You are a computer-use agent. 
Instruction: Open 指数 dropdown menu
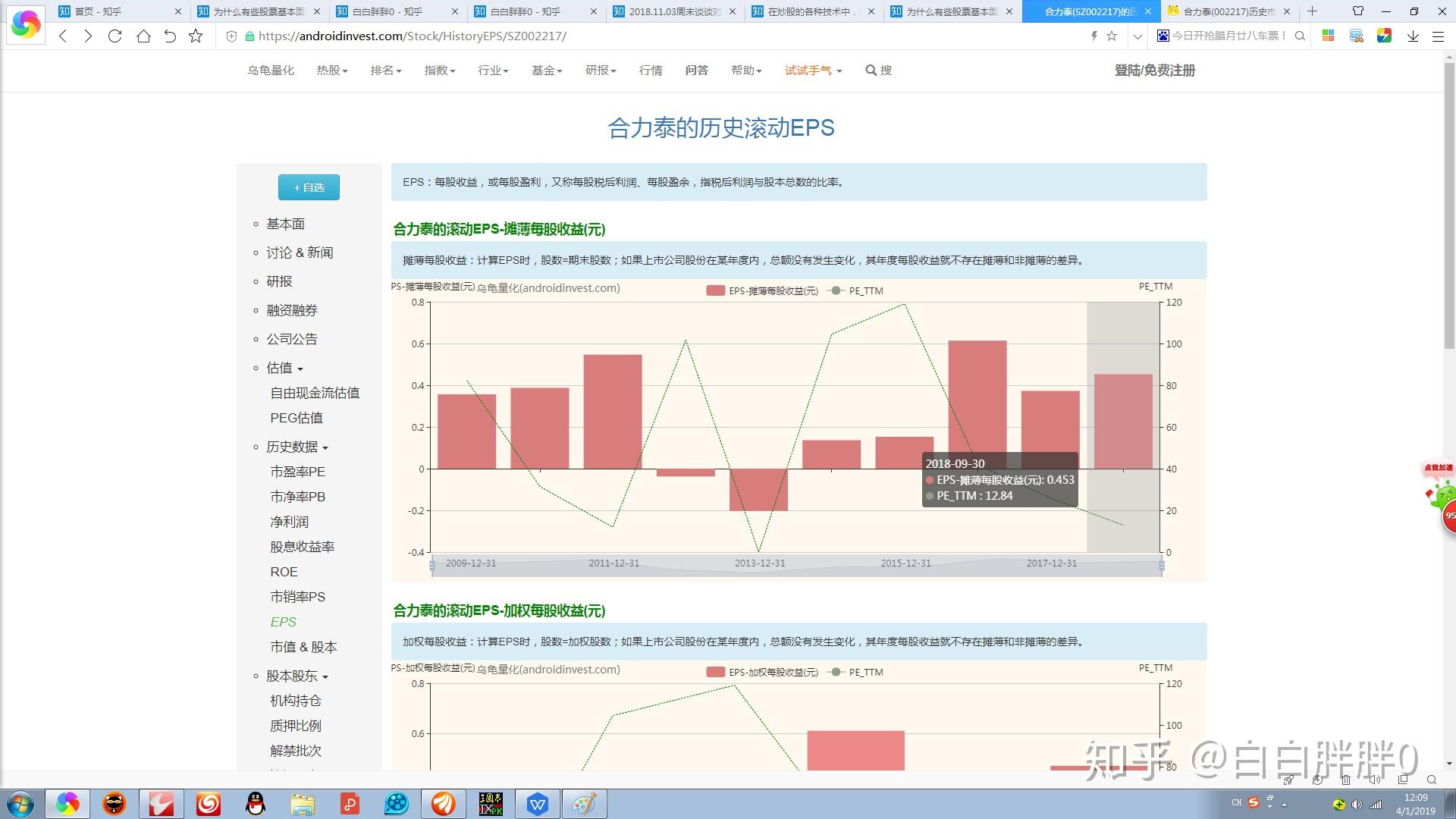point(440,71)
